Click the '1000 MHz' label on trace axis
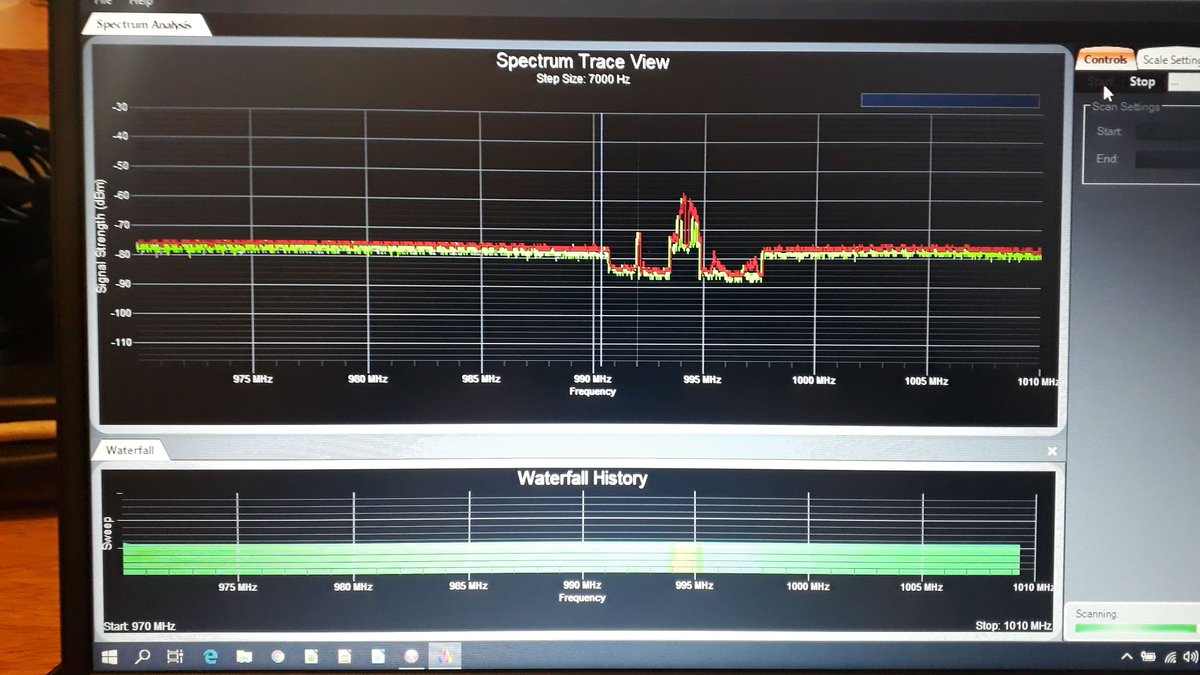Image resolution: width=1200 pixels, height=675 pixels. click(x=814, y=380)
